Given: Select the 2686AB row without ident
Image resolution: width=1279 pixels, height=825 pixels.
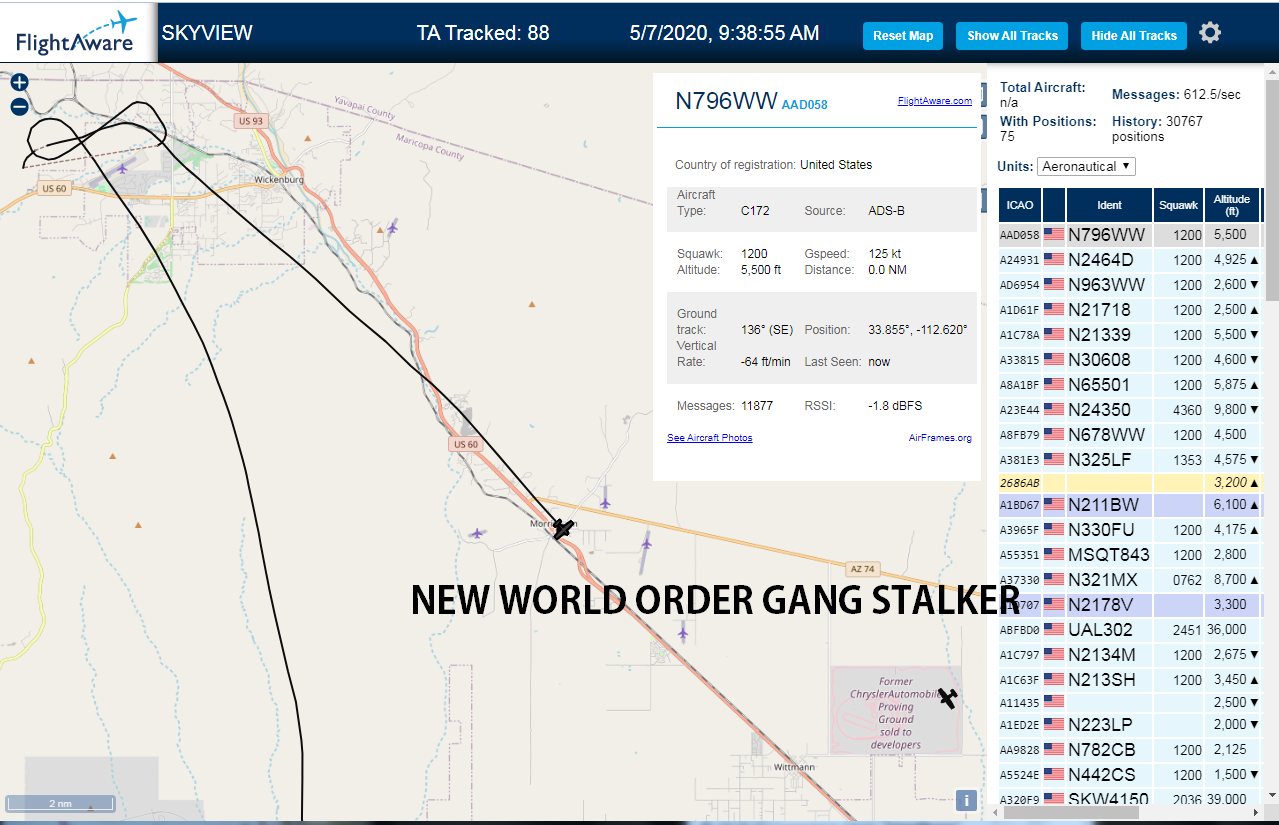Looking at the screenshot, I should coord(1130,482).
